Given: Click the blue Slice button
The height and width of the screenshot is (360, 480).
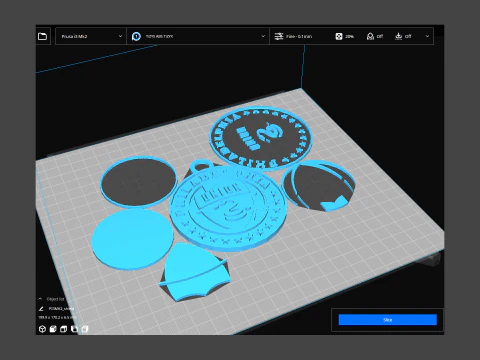Looking at the screenshot, I should [x=387, y=320].
